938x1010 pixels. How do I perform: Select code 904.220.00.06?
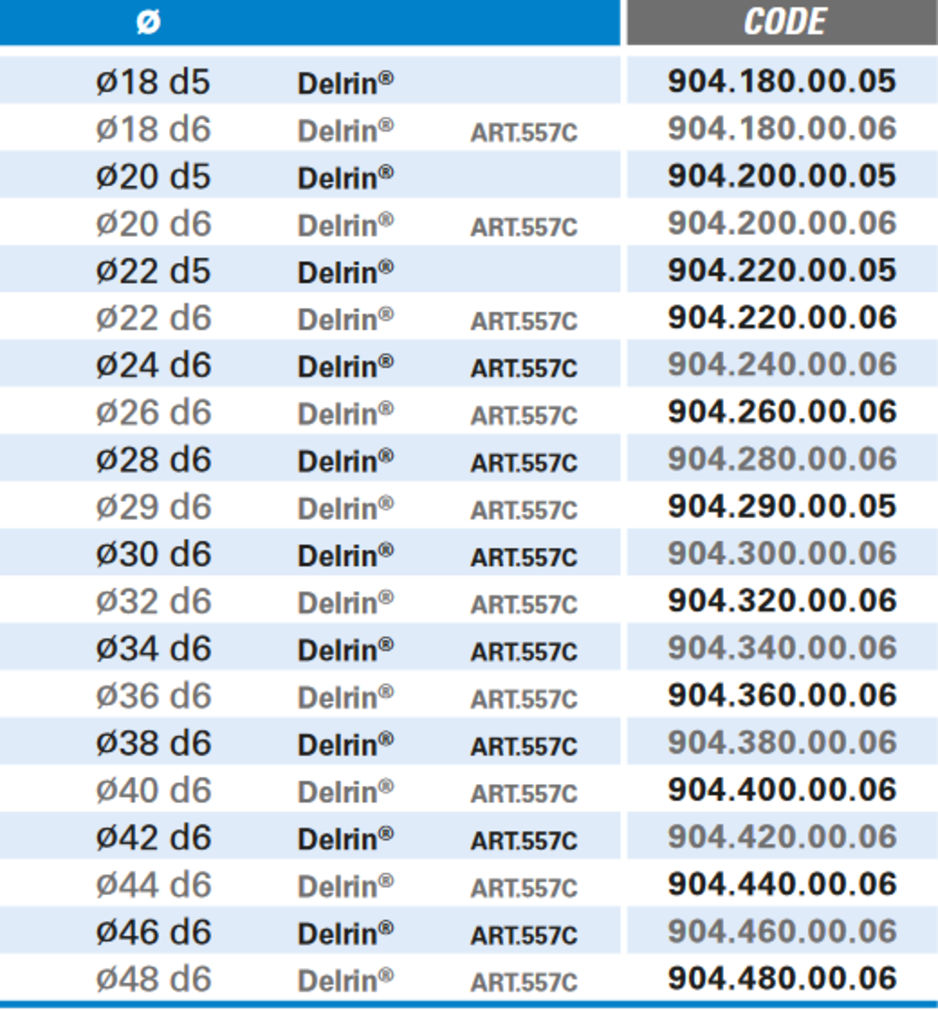click(x=782, y=318)
